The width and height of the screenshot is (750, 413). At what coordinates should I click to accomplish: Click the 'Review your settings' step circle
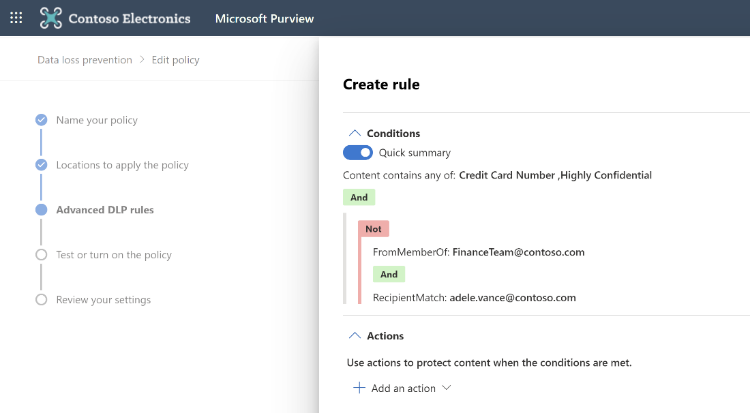[x=41, y=299]
